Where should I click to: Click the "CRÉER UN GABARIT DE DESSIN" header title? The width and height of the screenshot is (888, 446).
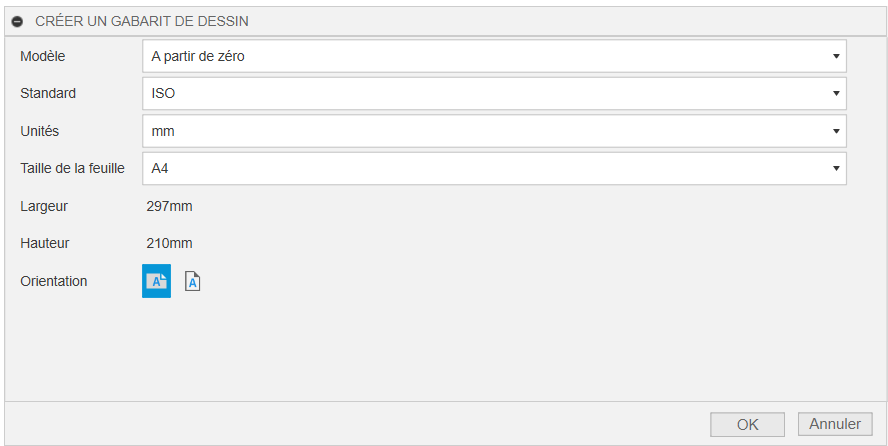tap(142, 21)
